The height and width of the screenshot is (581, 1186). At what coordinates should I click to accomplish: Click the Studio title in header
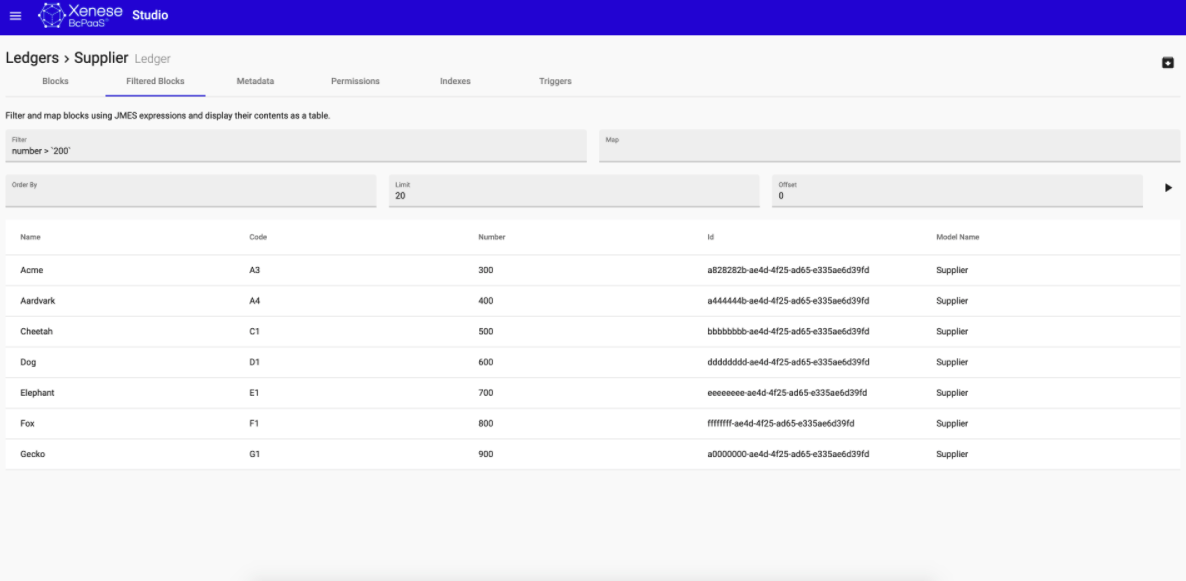pos(150,15)
